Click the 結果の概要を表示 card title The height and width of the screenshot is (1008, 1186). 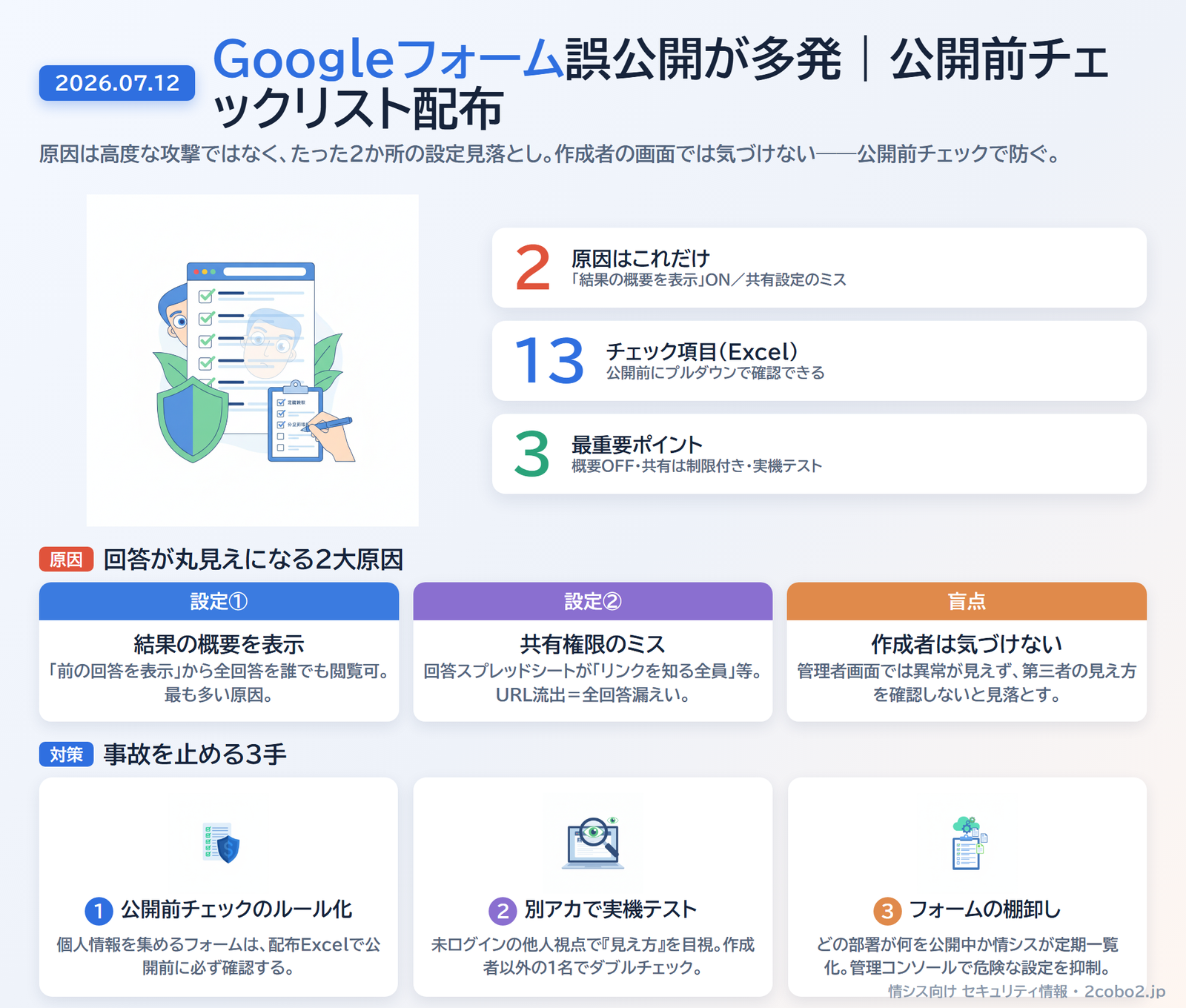(219, 644)
